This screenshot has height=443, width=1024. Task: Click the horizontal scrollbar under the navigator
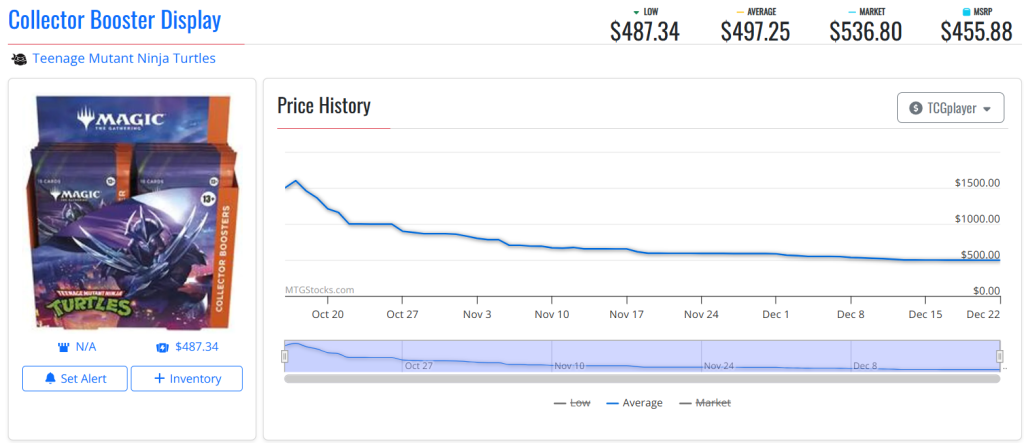pyautogui.click(x=642, y=379)
